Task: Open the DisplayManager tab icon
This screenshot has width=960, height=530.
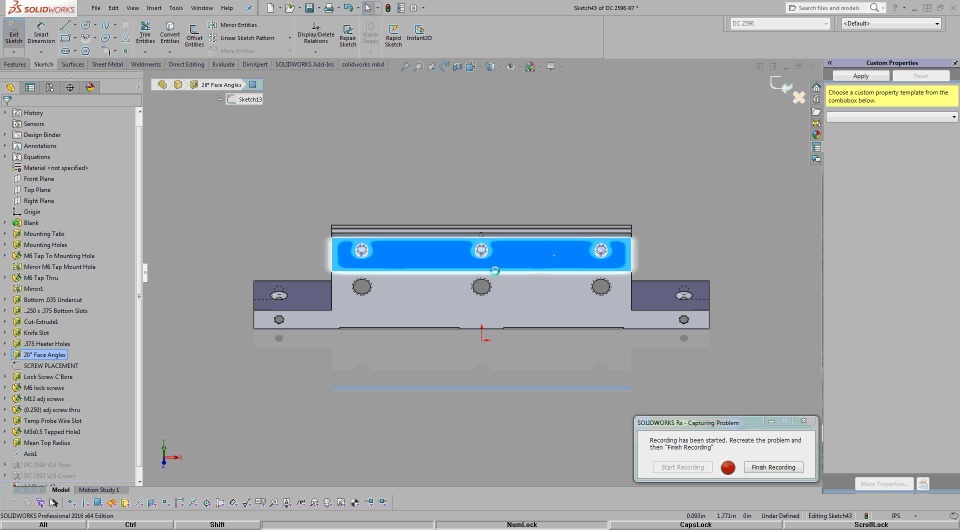Action: (x=90, y=88)
